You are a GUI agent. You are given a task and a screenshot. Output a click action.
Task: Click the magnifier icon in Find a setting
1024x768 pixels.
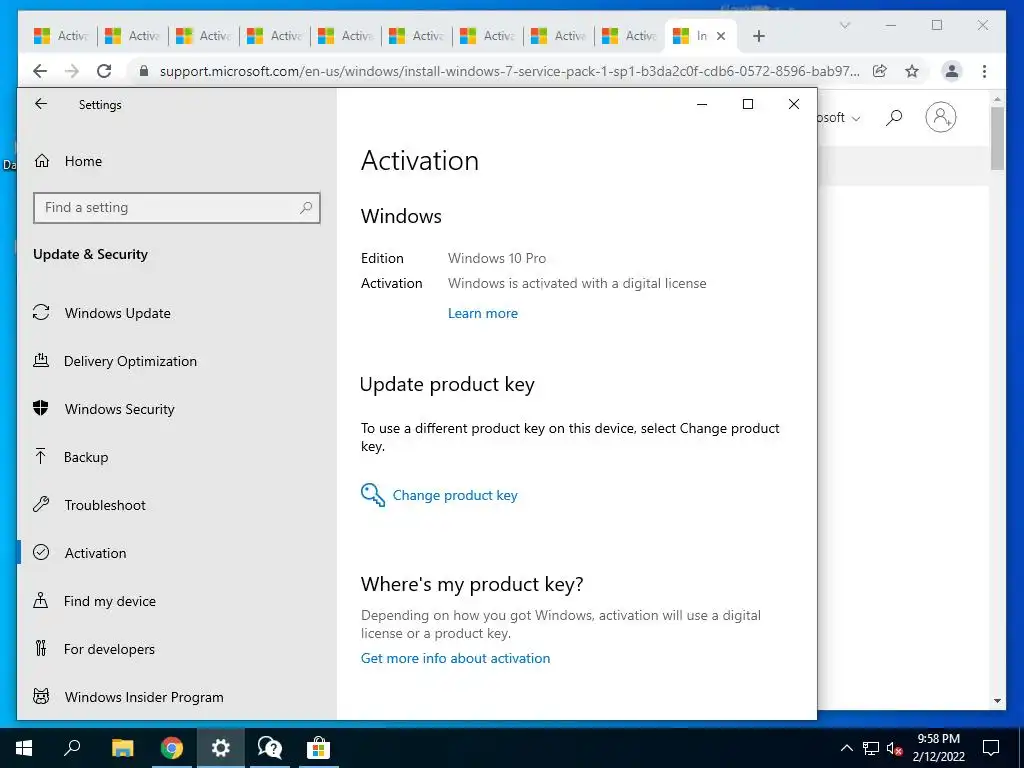306,208
